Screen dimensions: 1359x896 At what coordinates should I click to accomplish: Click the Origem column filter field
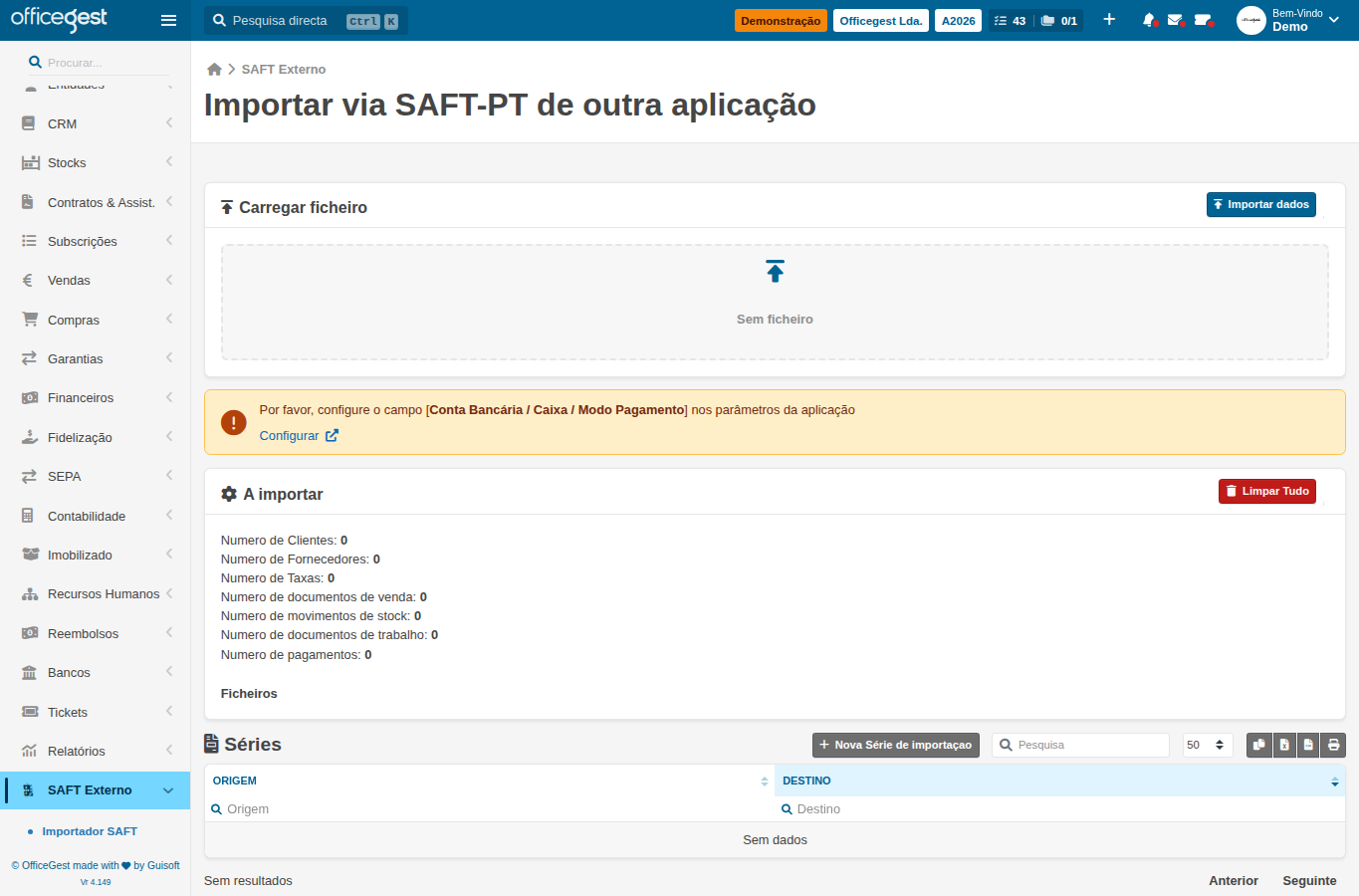click(x=490, y=809)
